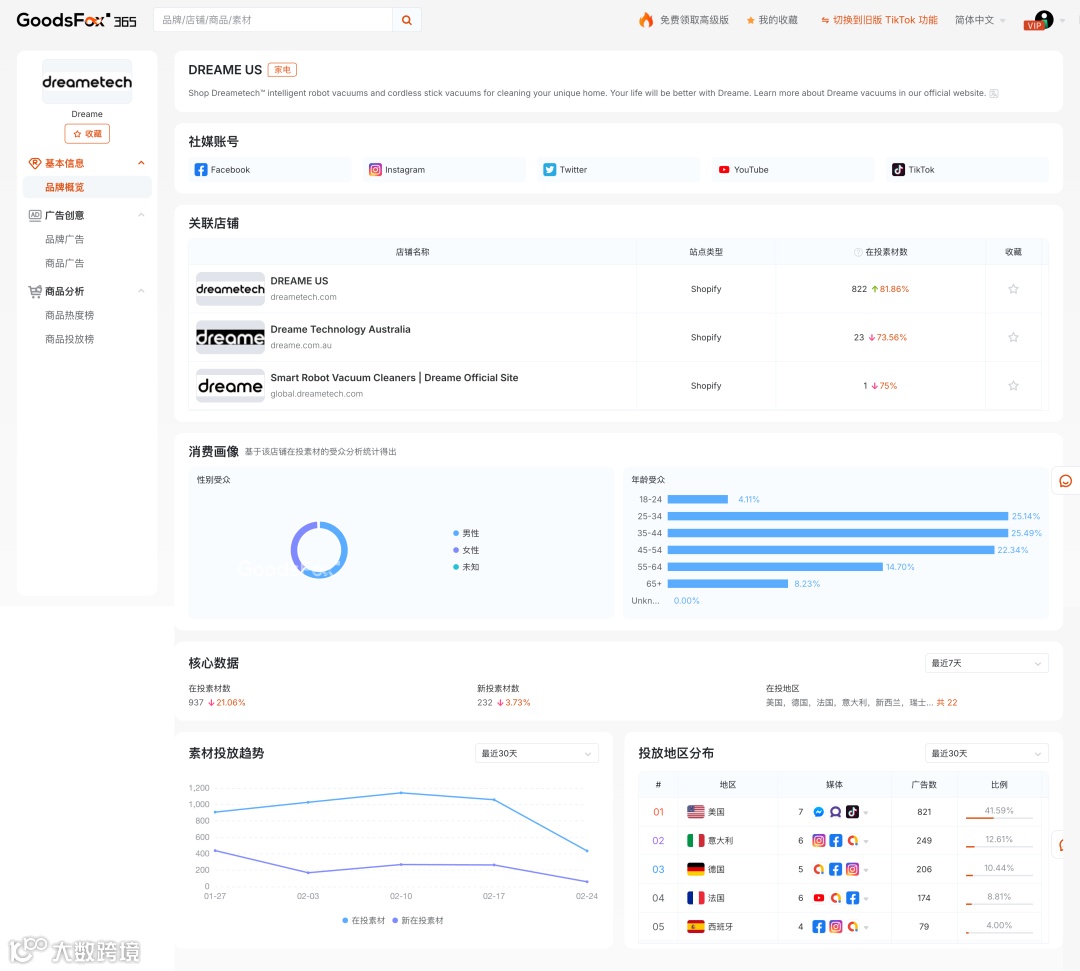Open 商品热度榜 in the sidebar

tap(70, 315)
